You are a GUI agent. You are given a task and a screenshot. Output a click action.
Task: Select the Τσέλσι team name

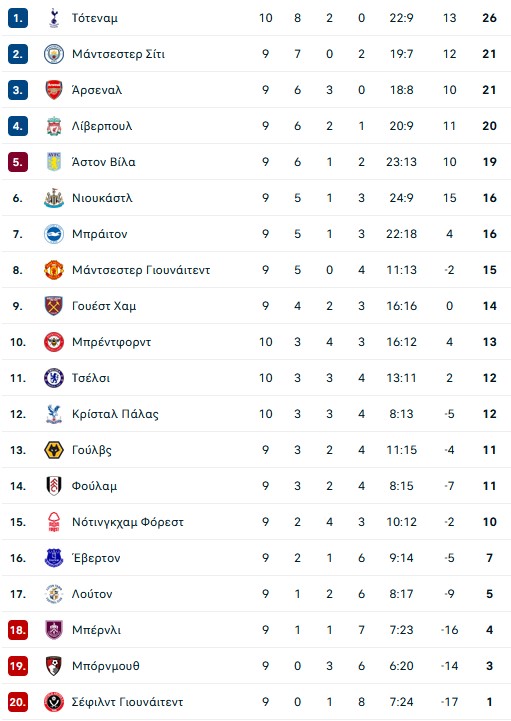[91, 378]
